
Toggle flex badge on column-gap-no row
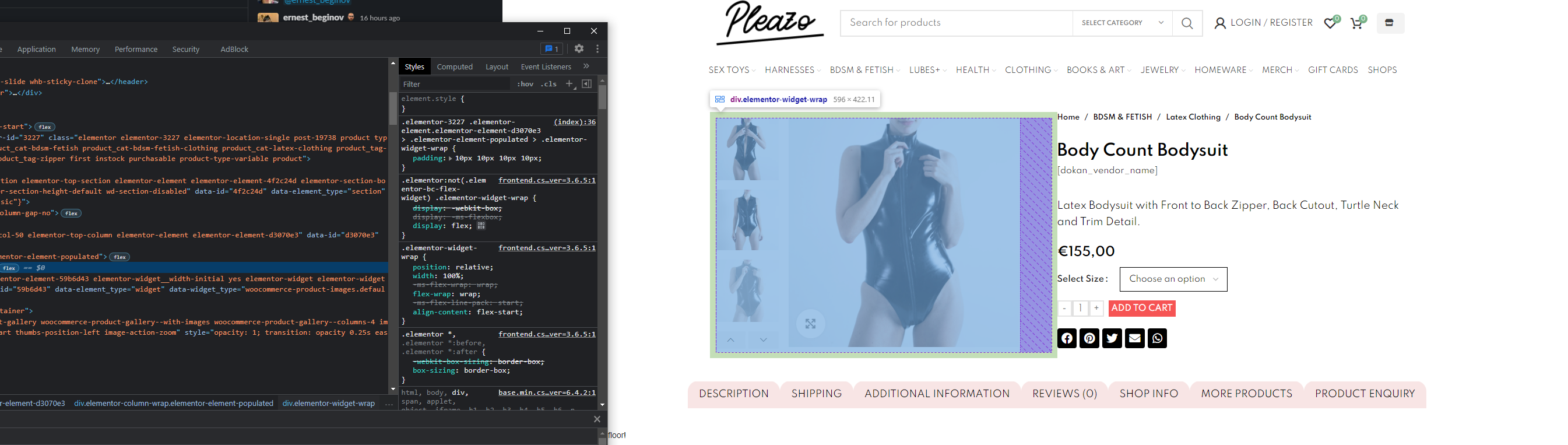pyautogui.click(x=72, y=213)
